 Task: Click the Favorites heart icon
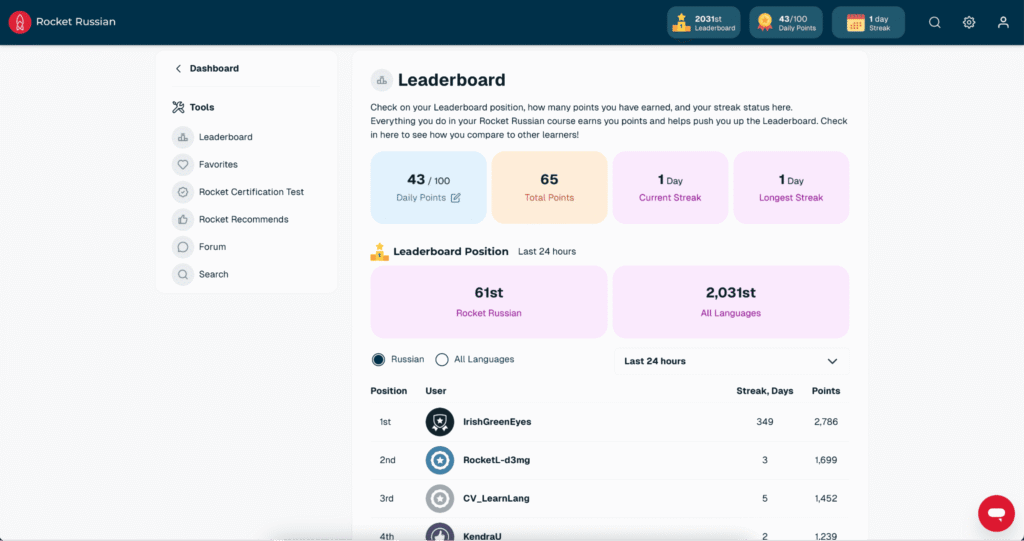click(x=183, y=165)
